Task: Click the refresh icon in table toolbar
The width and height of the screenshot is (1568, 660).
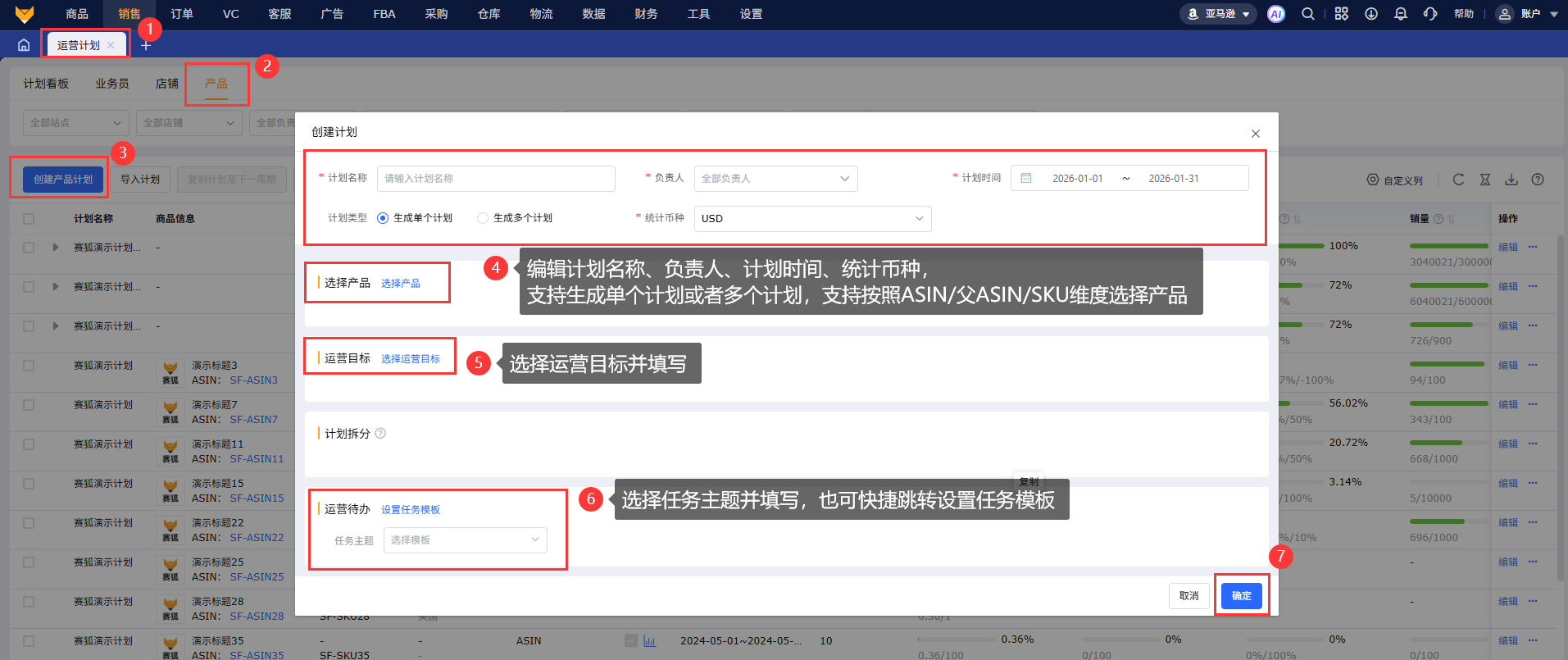Action: pos(1458,180)
